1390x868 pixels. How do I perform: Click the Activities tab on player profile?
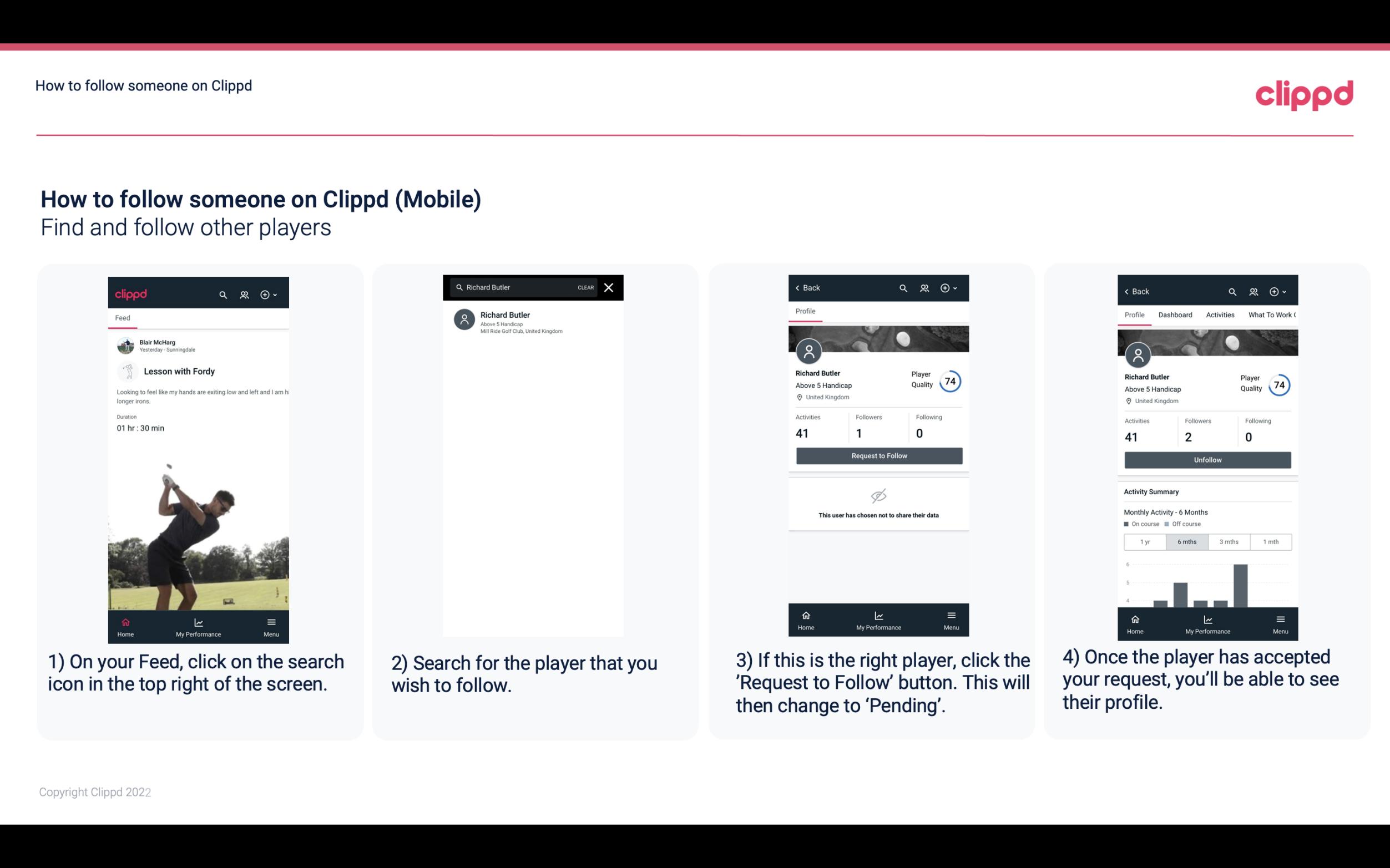coord(1220,315)
